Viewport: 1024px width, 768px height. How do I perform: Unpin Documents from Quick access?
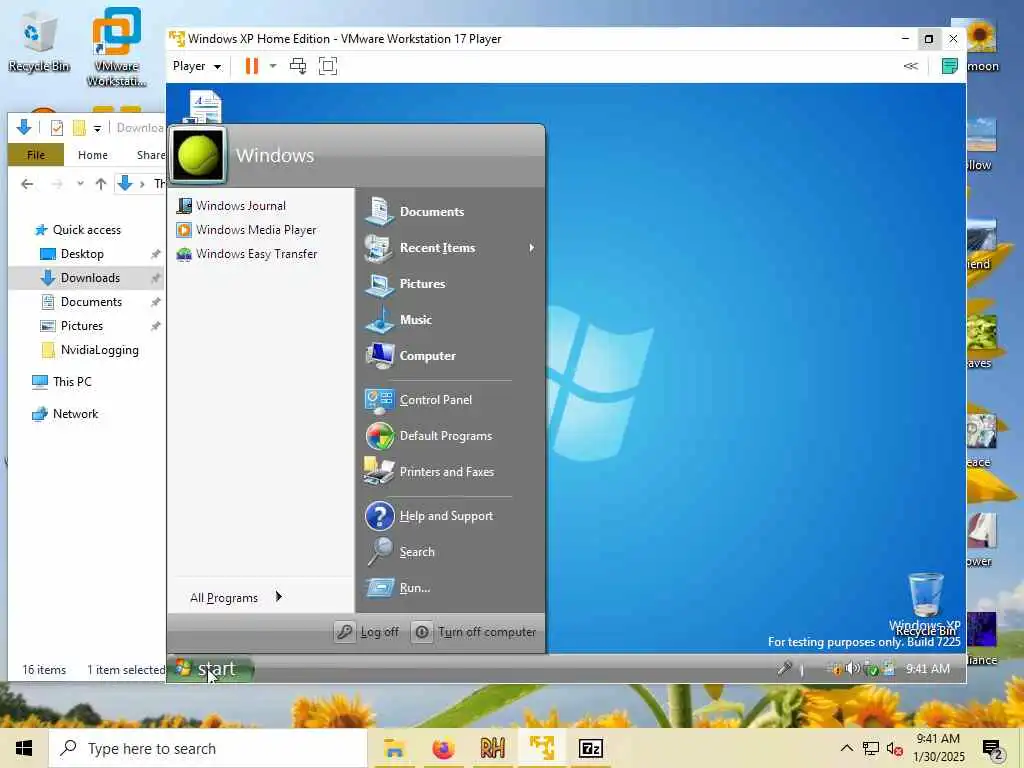155,302
